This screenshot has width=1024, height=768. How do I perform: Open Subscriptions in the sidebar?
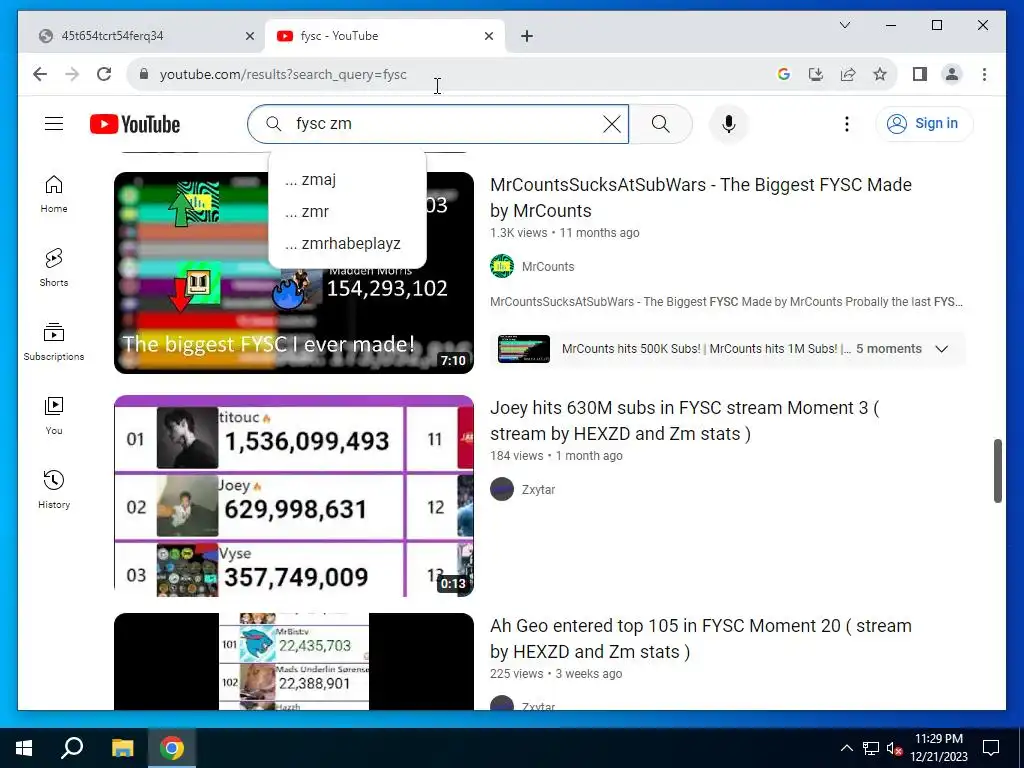[54, 342]
